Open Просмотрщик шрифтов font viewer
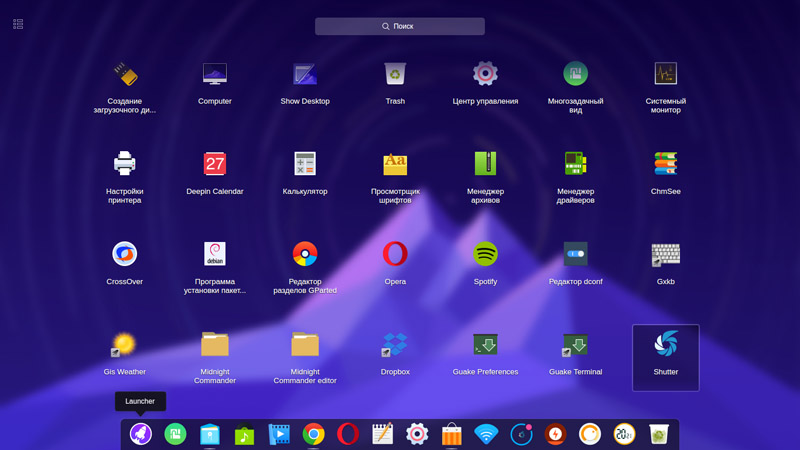The height and width of the screenshot is (450, 800). point(395,164)
